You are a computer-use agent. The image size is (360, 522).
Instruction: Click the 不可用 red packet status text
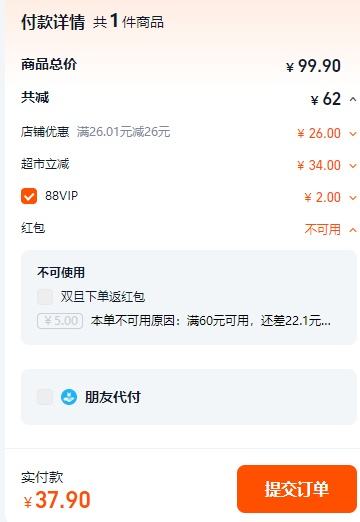coord(323,230)
